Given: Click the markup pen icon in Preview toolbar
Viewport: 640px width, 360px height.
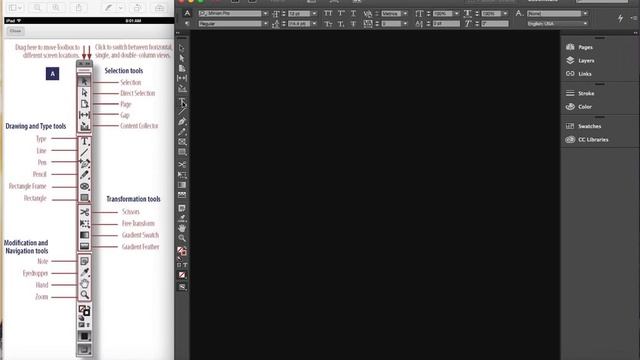Looking at the screenshot, I should pos(108,8).
